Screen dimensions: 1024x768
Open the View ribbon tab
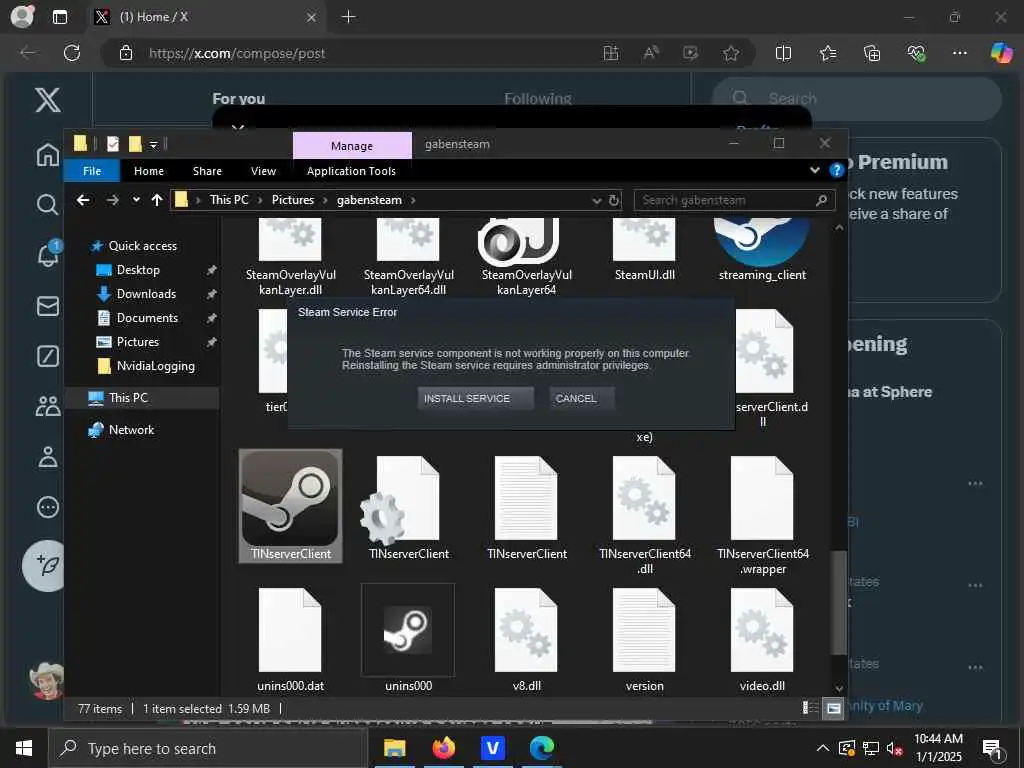[263, 171]
